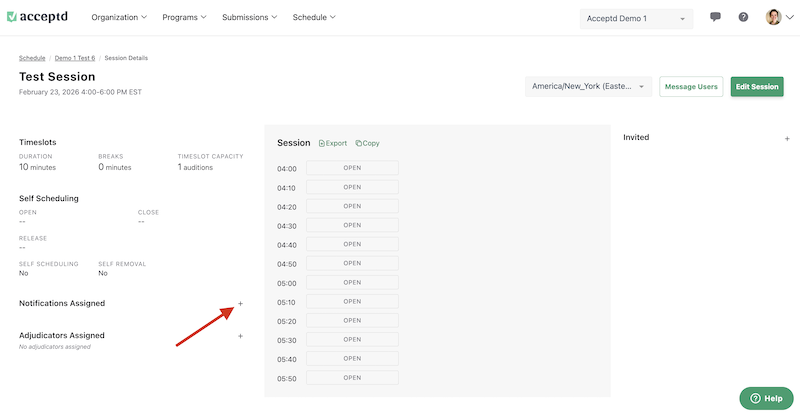Image resolution: width=800 pixels, height=417 pixels.
Task: Go to the Demo 1 Test 6 breadcrumb
Action: (75, 58)
